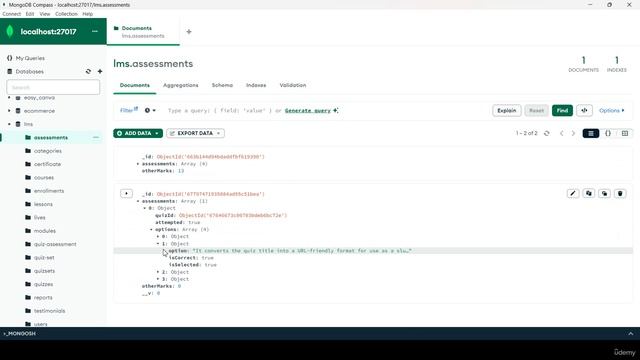The height and width of the screenshot is (360, 640).
Task: Focus the database search field
Action: (x=53, y=87)
